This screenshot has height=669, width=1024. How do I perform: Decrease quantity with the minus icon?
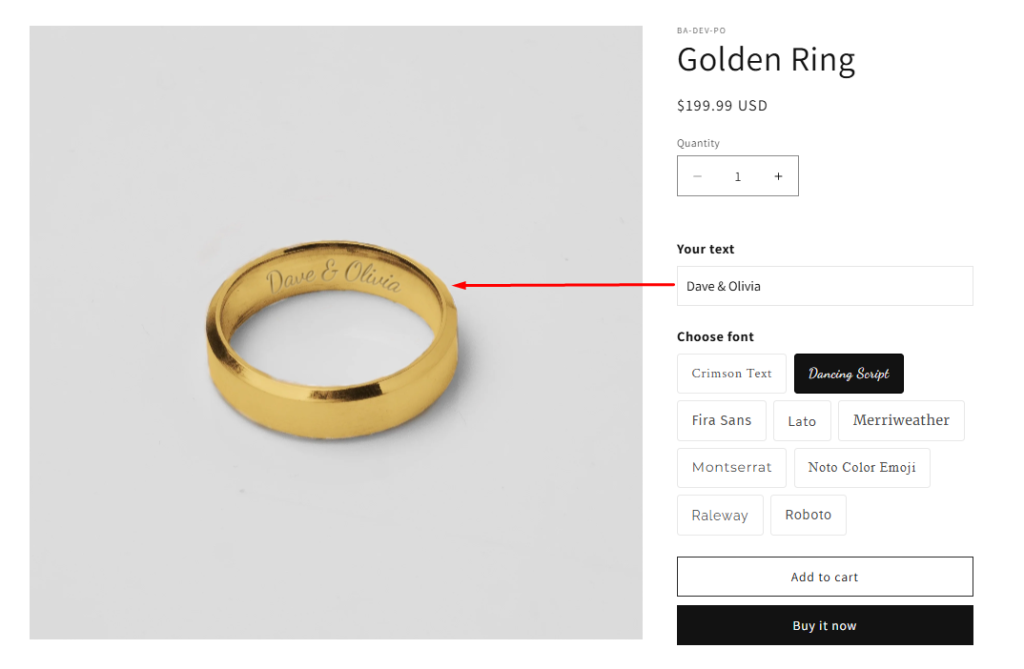click(697, 176)
